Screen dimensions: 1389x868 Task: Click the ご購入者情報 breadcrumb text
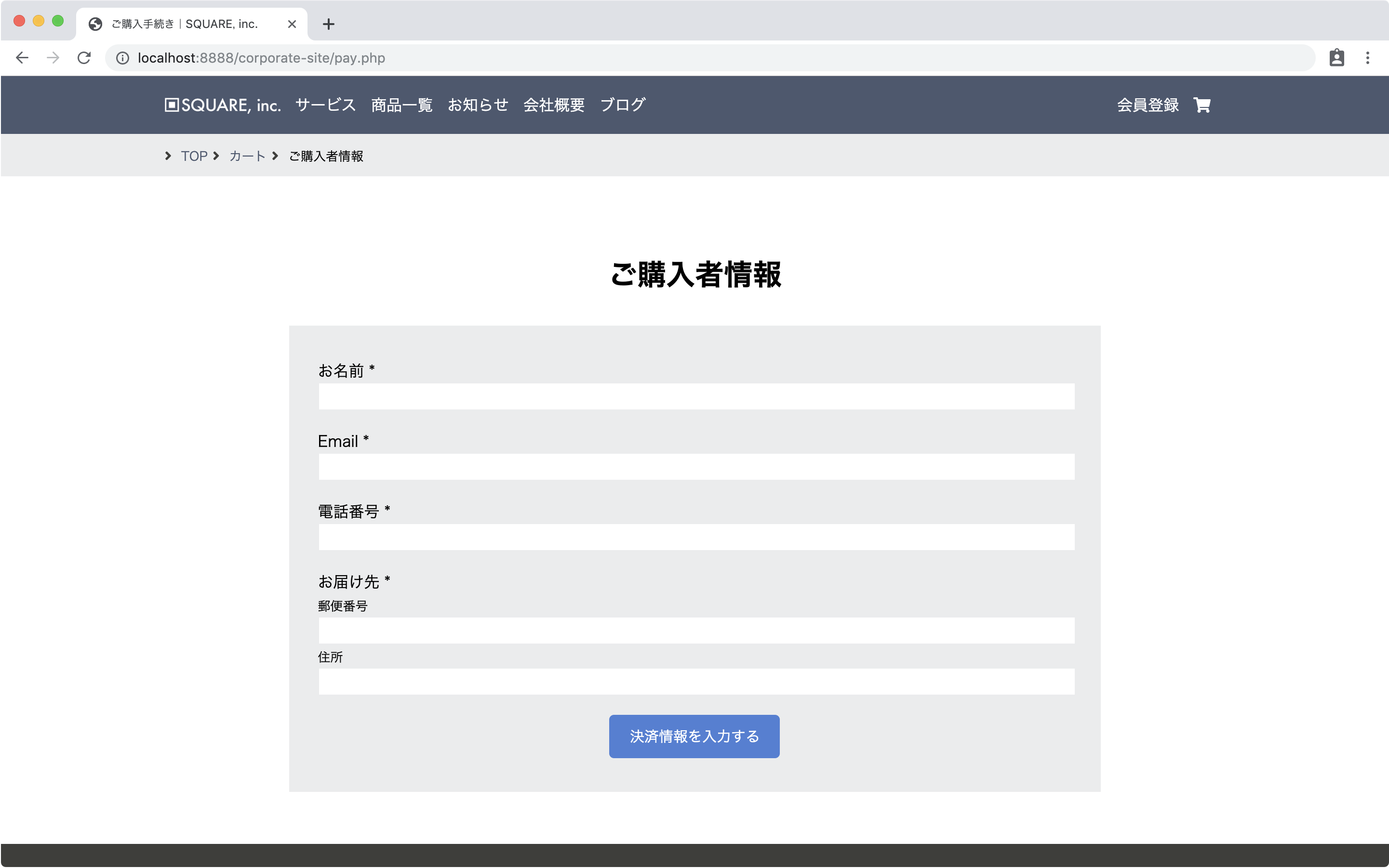[326, 156]
